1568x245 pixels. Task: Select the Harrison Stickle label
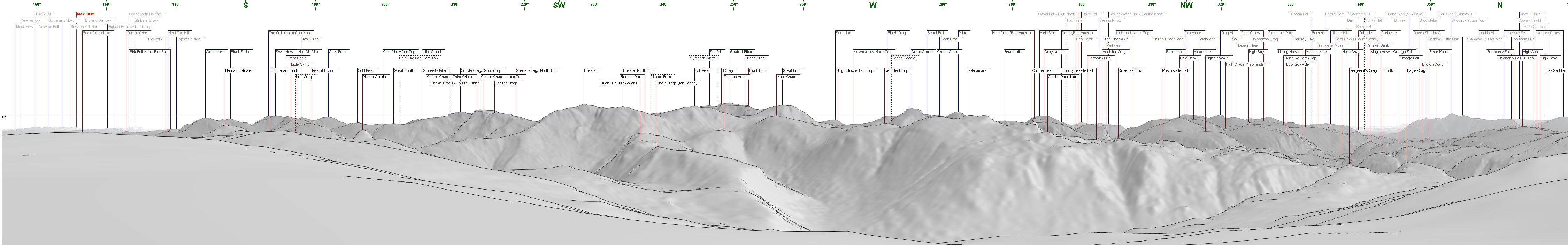click(x=238, y=71)
